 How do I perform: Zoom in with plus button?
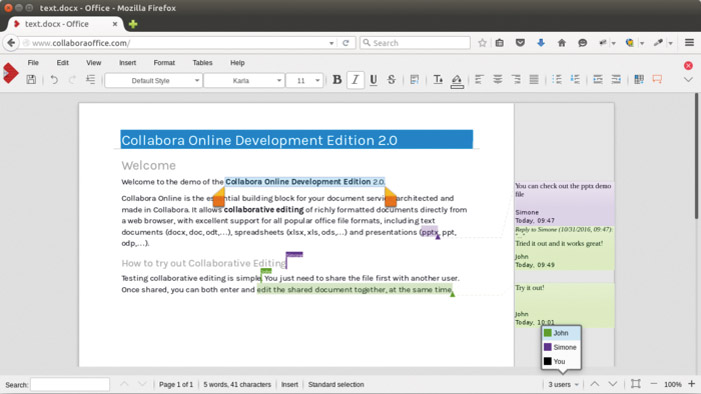[x=691, y=384]
